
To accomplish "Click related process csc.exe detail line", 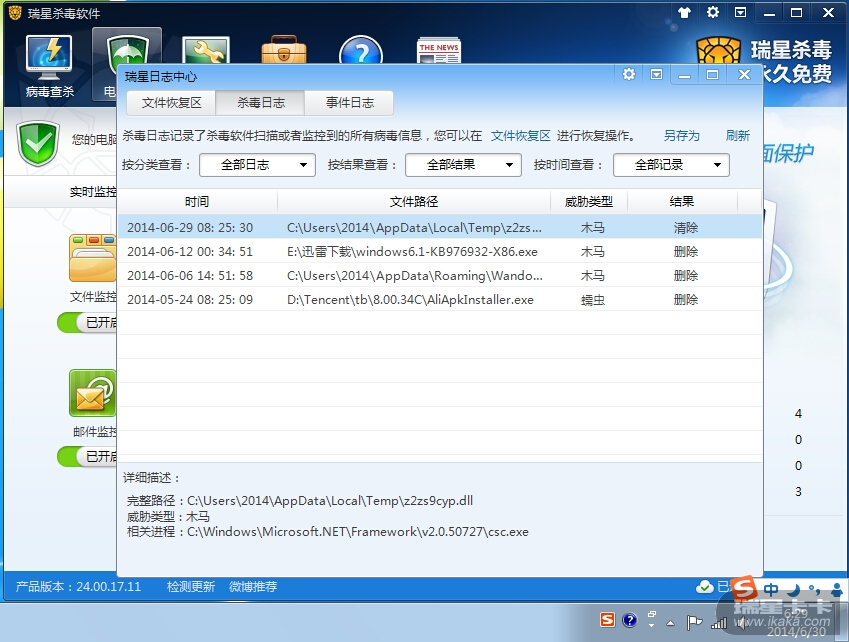I will click(x=327, y=532).
